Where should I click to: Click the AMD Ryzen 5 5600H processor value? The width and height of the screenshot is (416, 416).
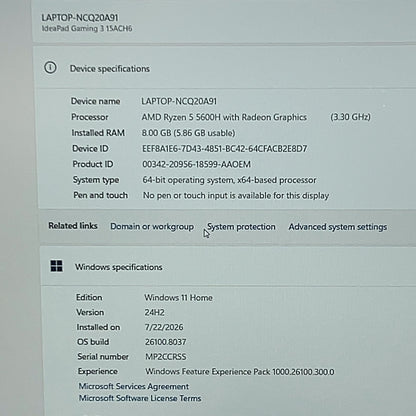(224, 117)
